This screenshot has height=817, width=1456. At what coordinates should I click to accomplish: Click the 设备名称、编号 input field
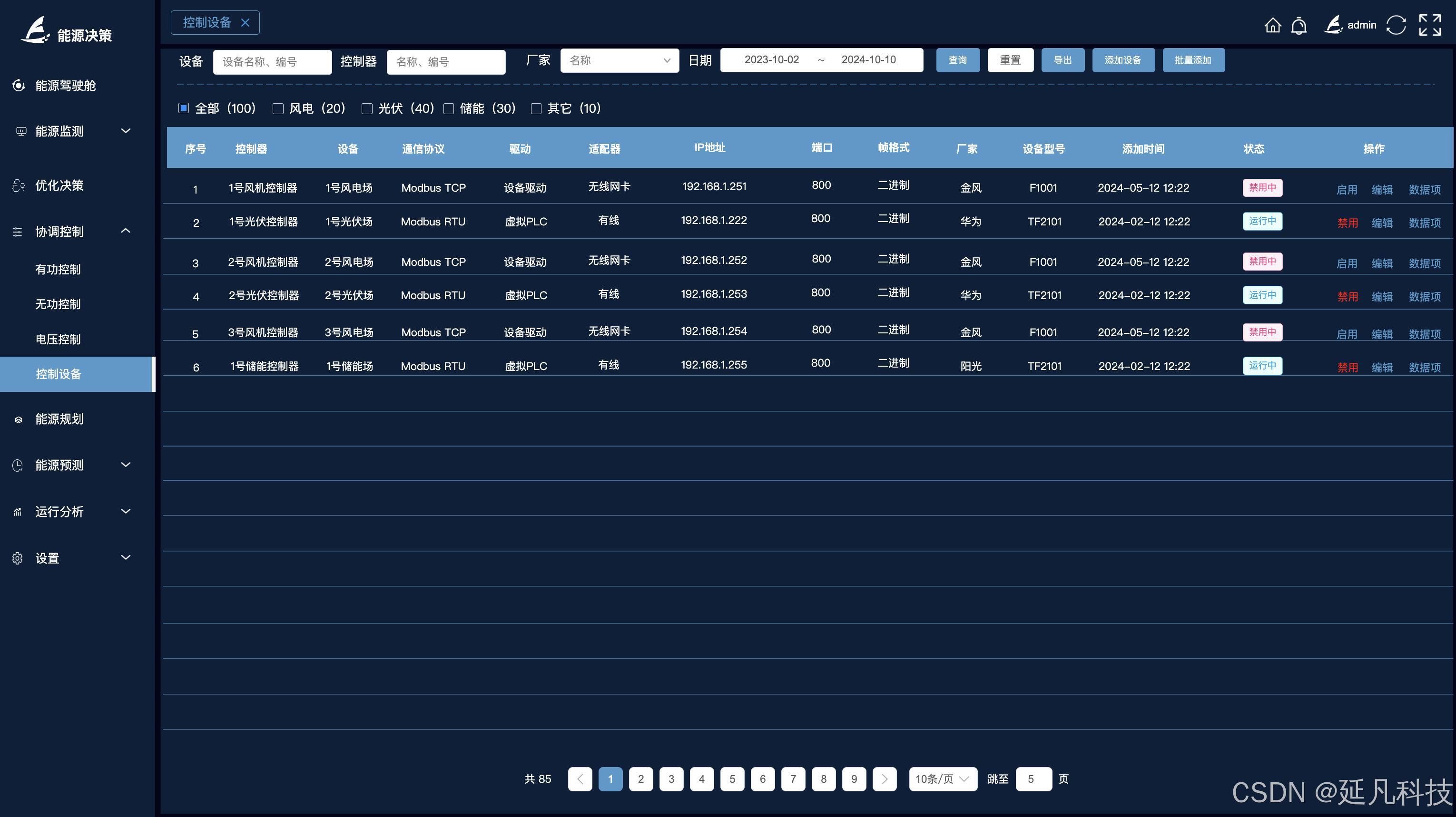272,62
